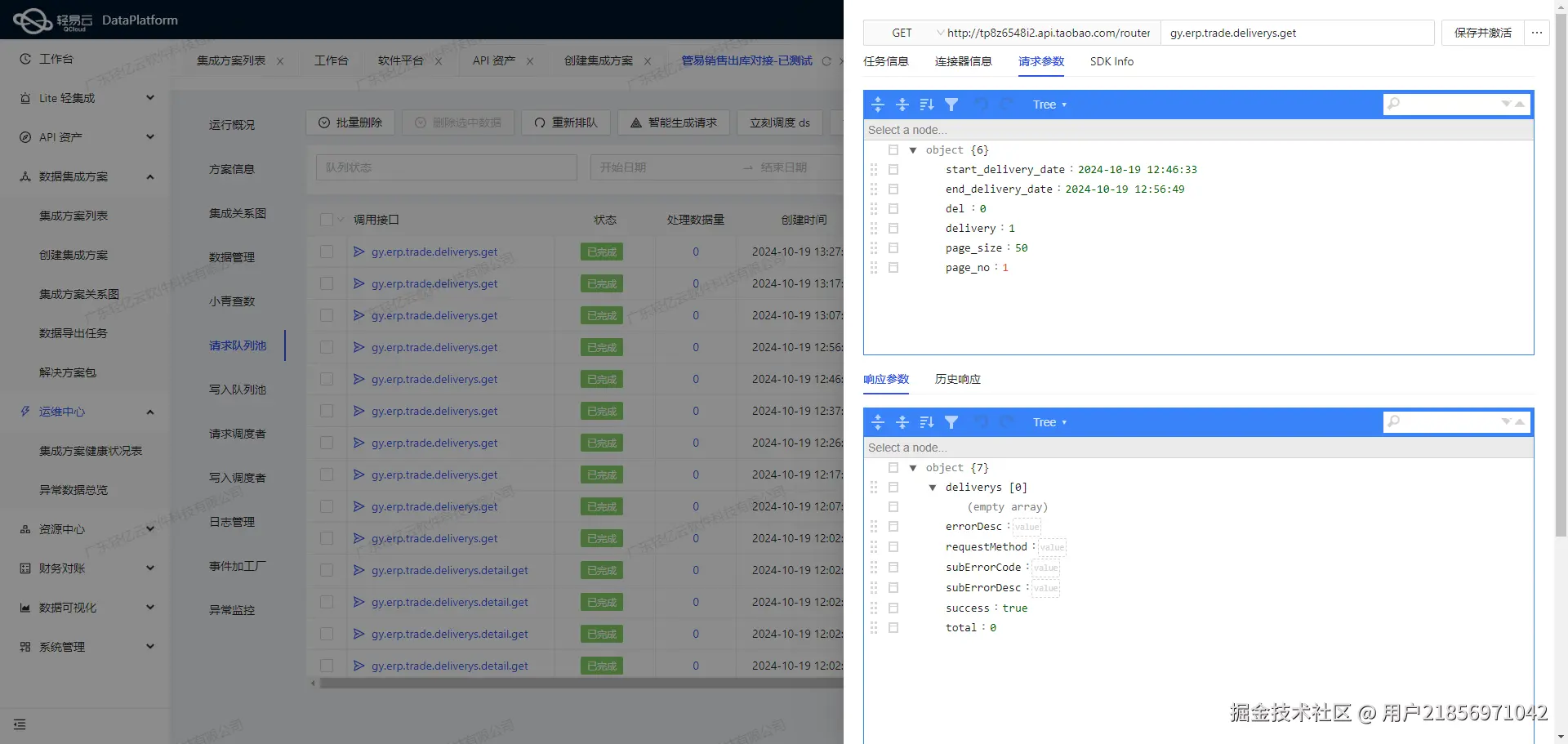Click the 保存并激活 button
Screen dimensions: 1568x744
tap(1481, 33)
